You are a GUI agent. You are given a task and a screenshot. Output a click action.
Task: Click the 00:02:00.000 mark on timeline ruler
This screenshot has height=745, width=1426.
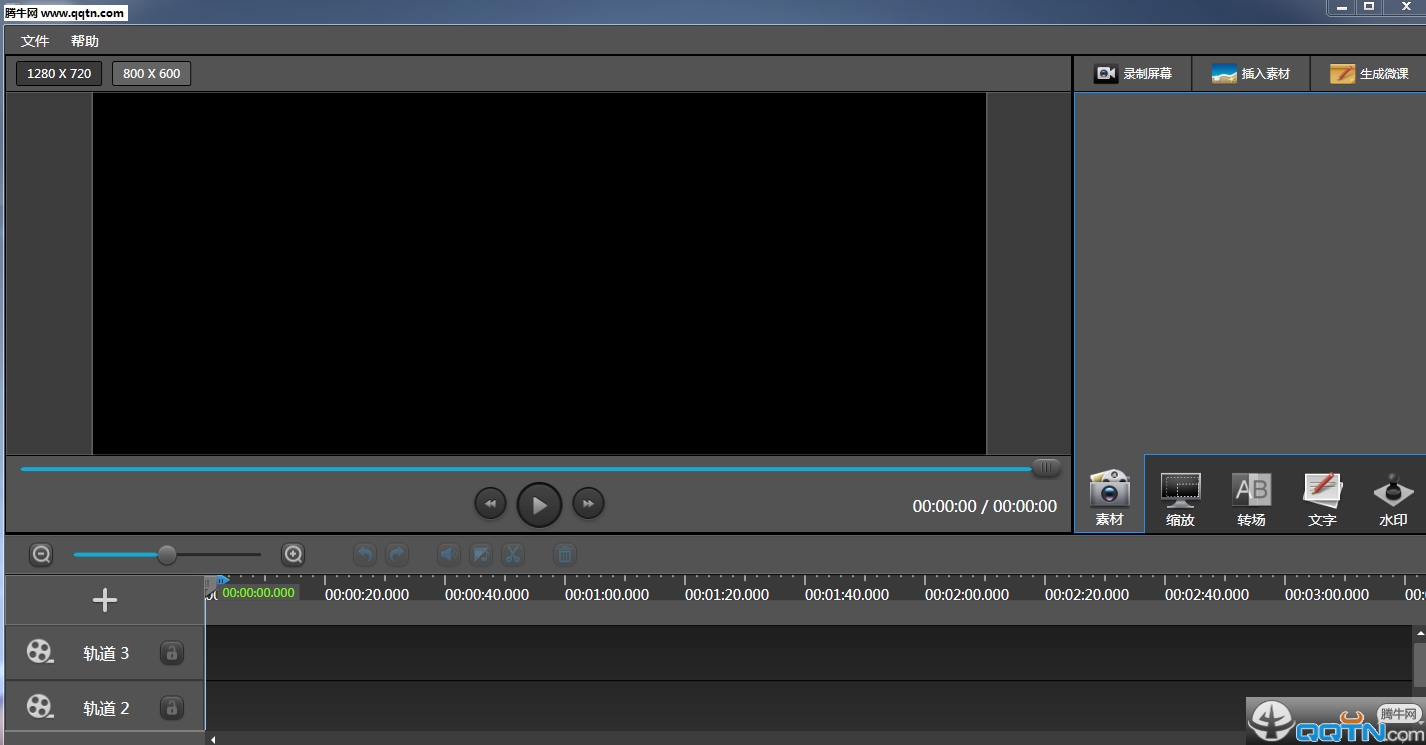click(967, 594)
